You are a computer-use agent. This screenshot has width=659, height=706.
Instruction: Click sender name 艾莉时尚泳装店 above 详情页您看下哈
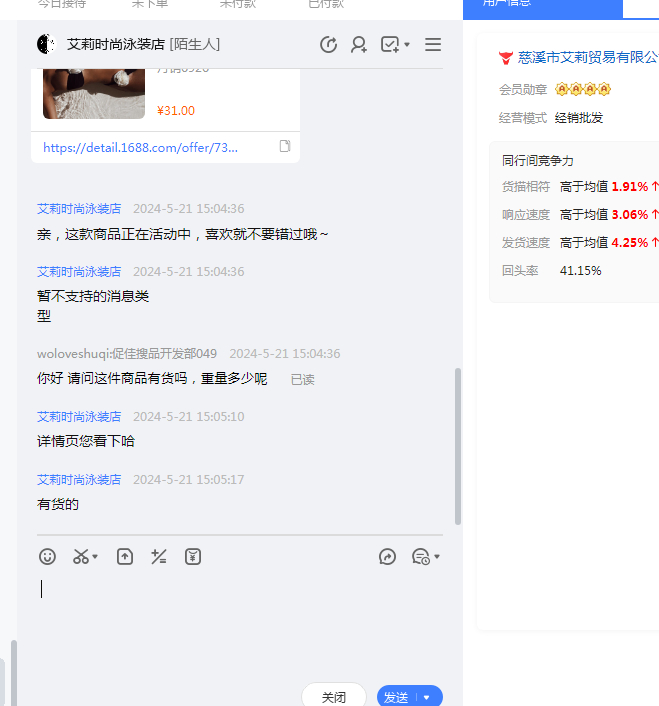(x=79, y=416)
